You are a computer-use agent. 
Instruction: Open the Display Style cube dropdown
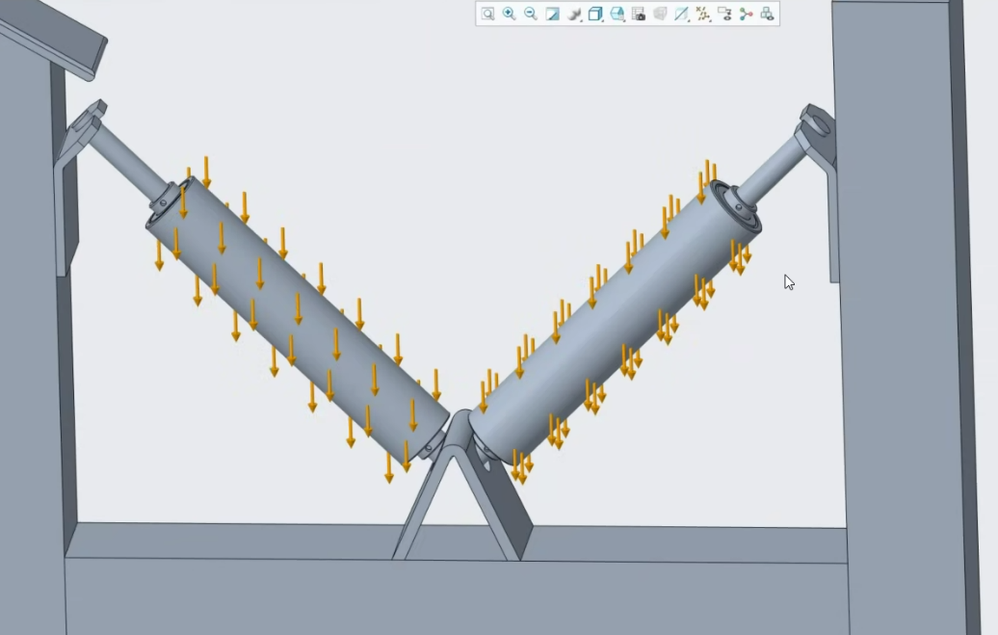coord(595,14)
